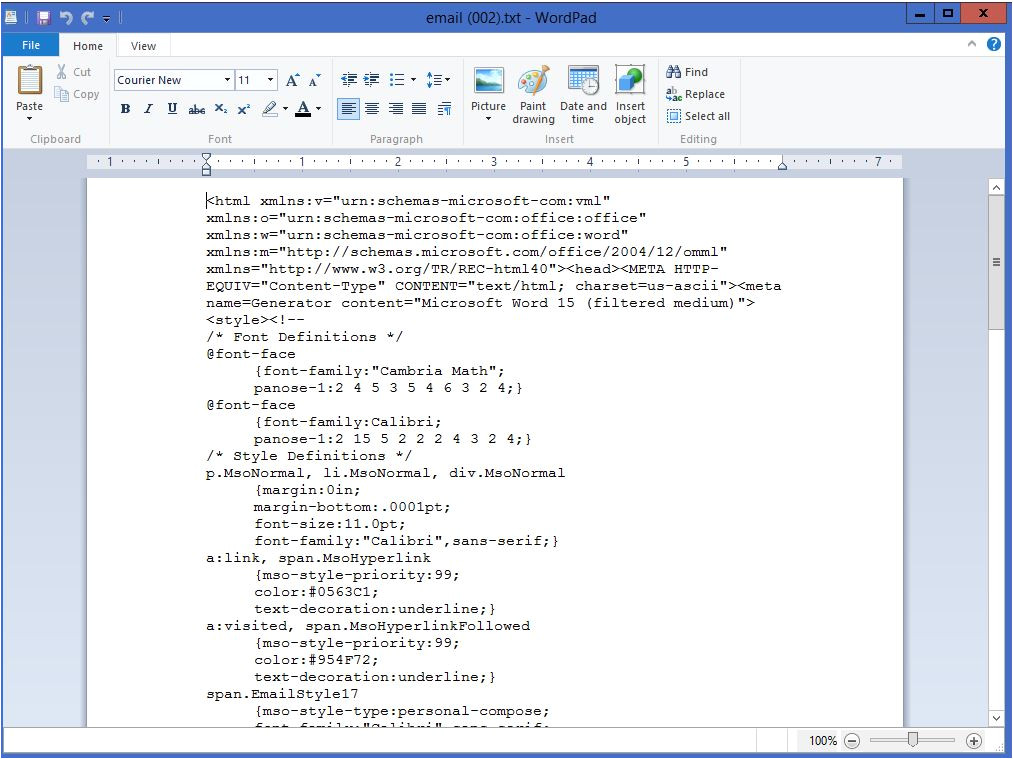This screenshot has height=759, width=1013.
Task: Toggle Subscript formatting
Action: (x=221, y=109)
